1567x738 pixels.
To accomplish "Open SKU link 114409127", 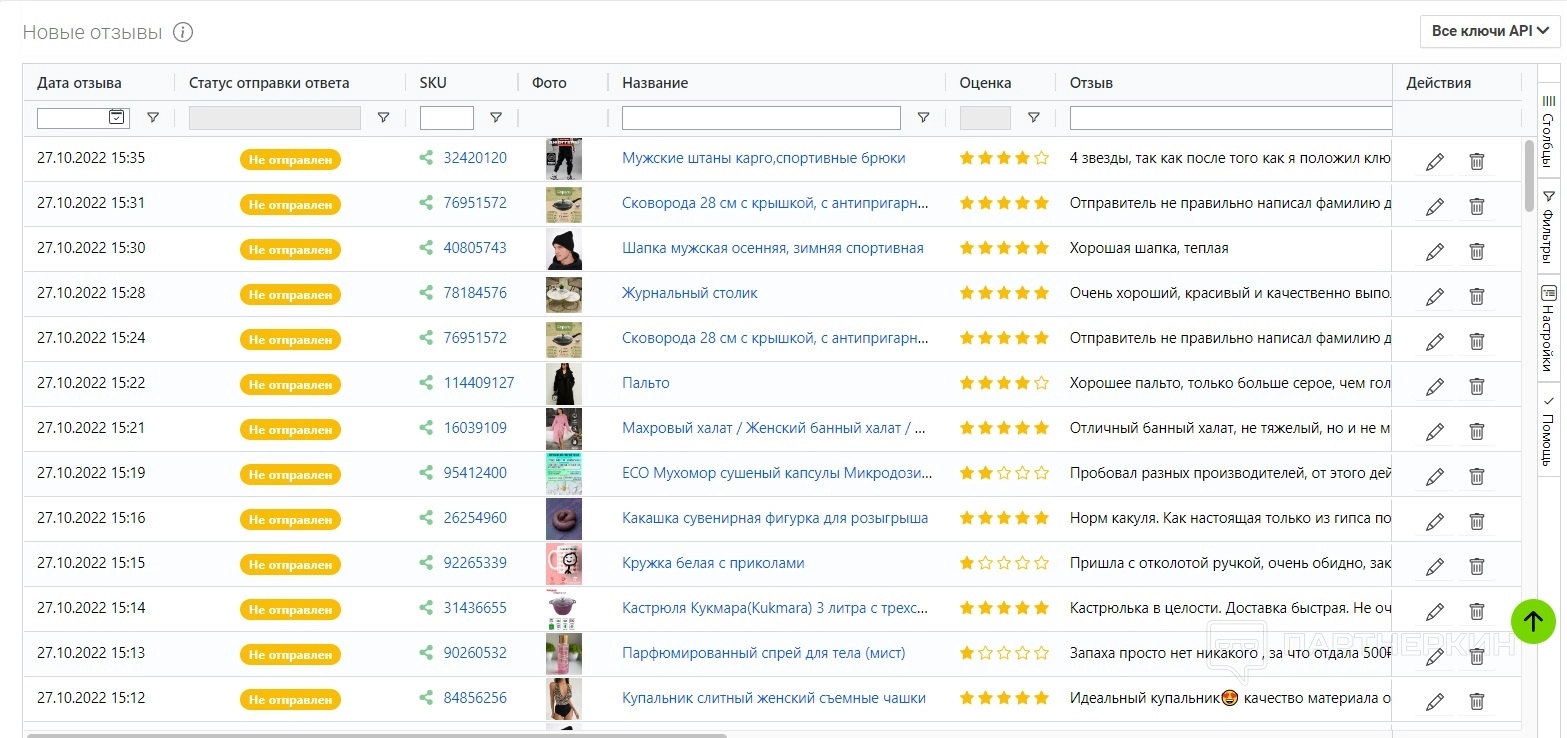I will 479,383.
